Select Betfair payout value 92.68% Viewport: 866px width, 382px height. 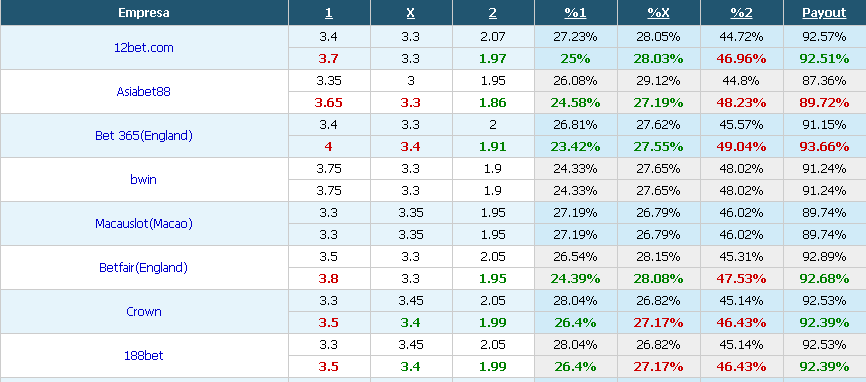[x=824, y=279]
